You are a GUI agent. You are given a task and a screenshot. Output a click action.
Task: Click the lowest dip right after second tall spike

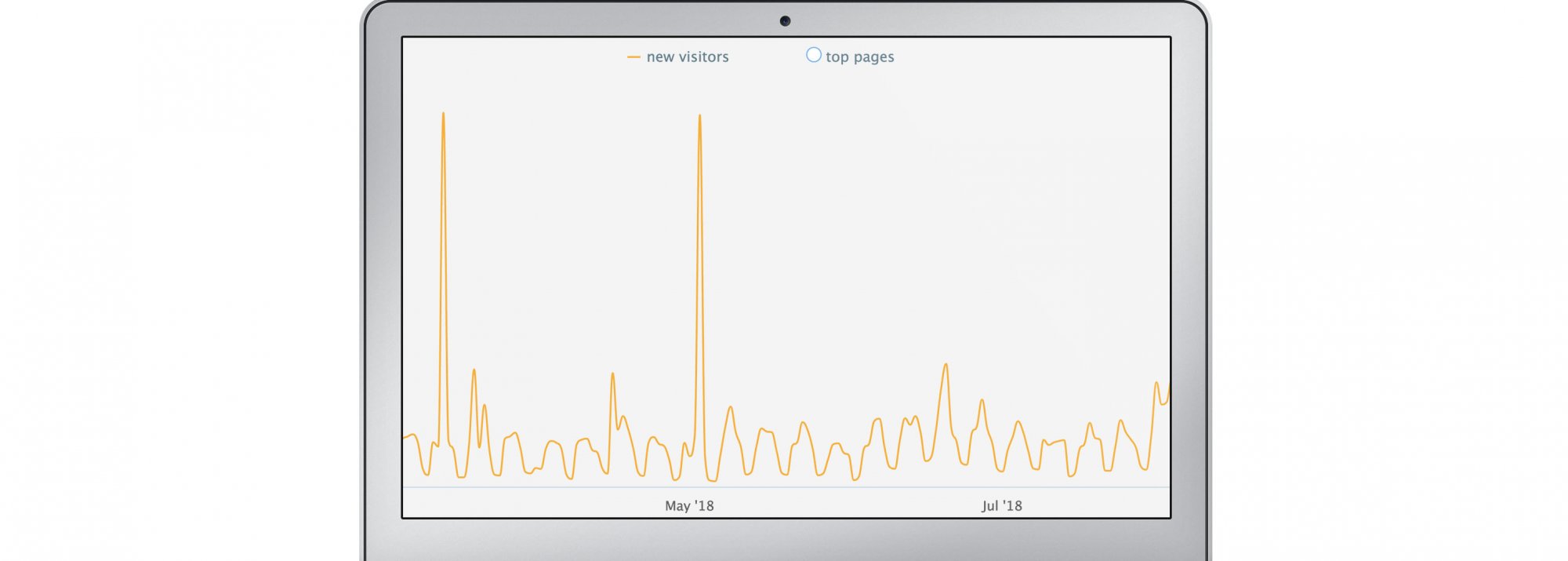[x=712, y=479]
